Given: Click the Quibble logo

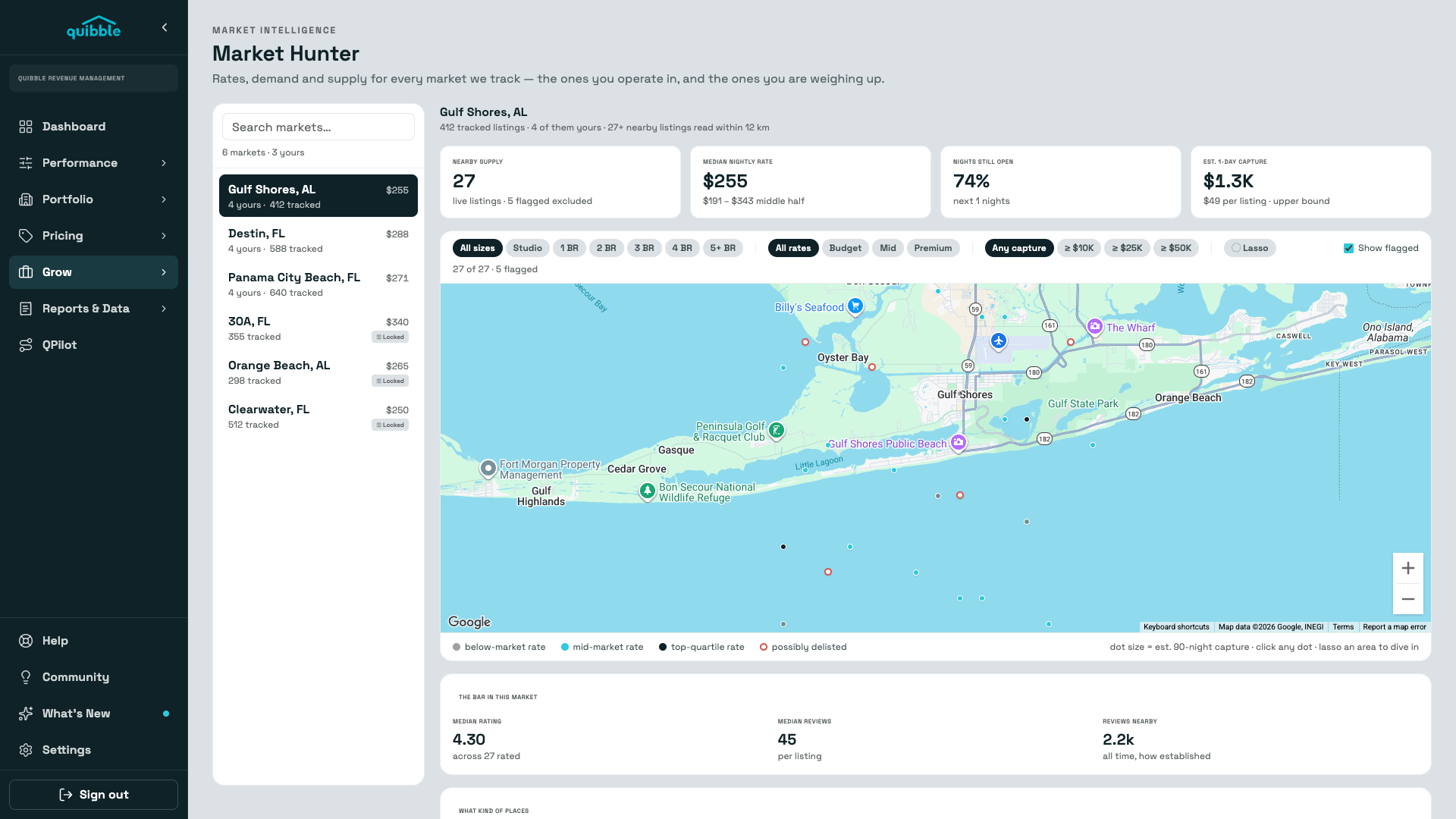Looking at the screenshot, I should point(93,27).
